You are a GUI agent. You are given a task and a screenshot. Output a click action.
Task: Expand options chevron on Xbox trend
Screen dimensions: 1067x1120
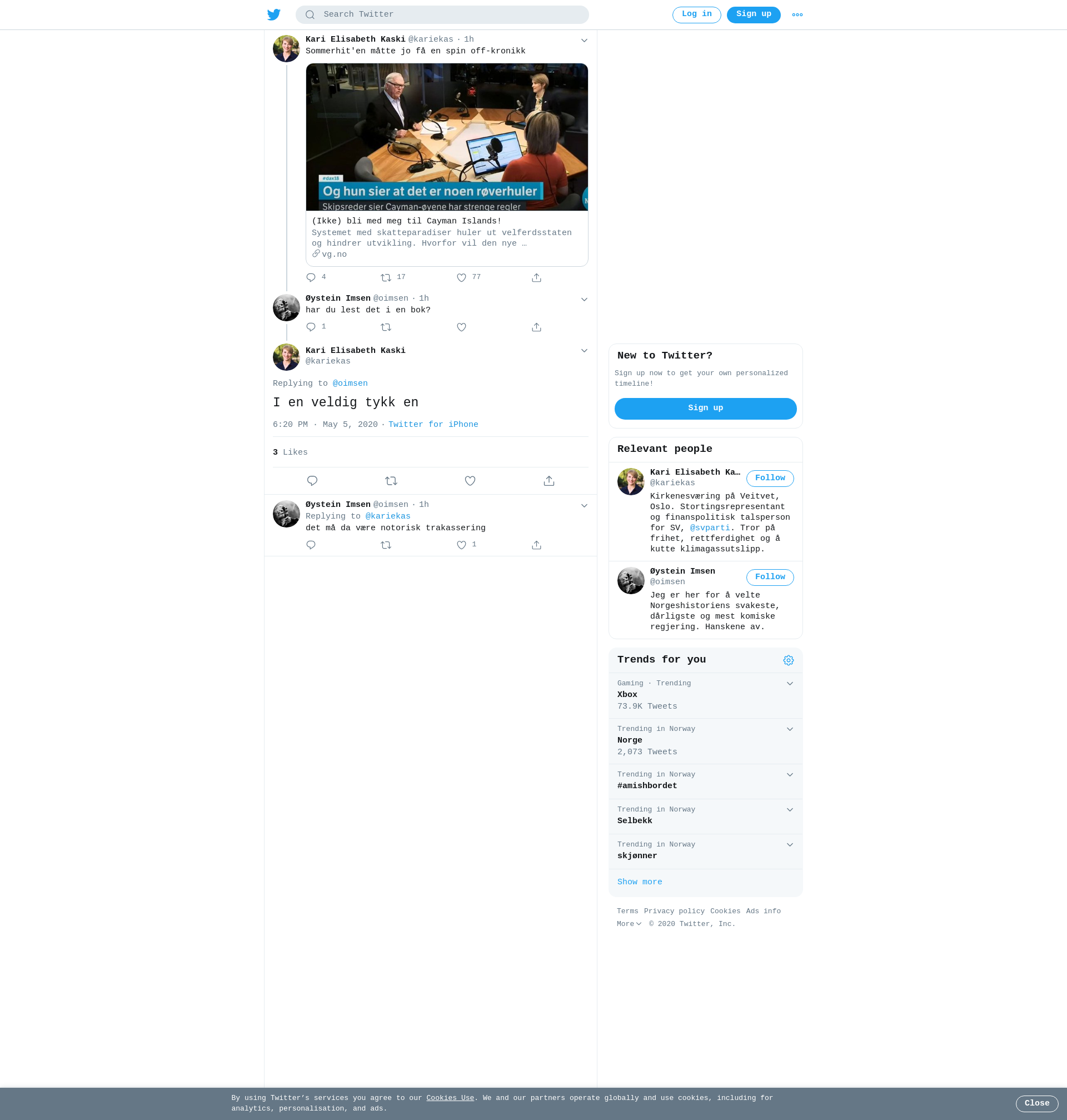click(x=790, y=684)
